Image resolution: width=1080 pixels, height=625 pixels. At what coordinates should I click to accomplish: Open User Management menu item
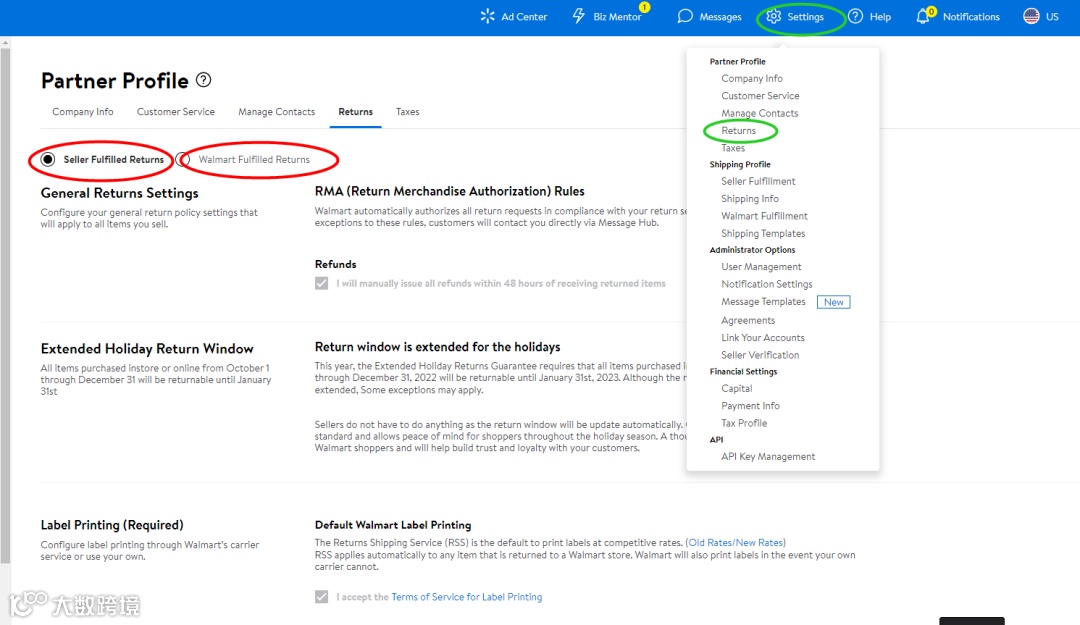point(761,267)
